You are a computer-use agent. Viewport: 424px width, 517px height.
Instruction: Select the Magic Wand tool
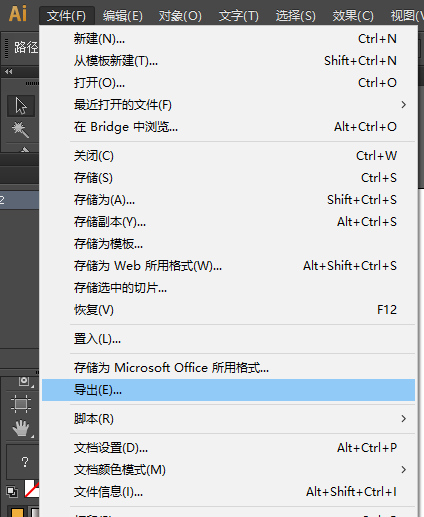[x=21, y=129]
